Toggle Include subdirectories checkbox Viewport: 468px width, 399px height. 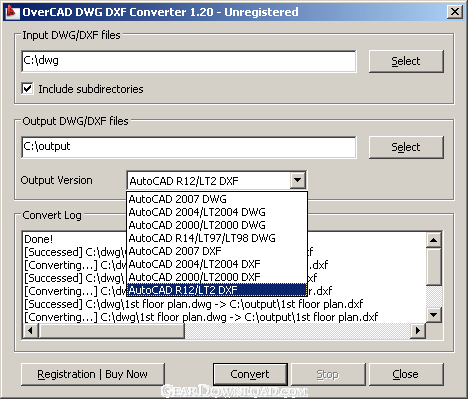point(27,89)
